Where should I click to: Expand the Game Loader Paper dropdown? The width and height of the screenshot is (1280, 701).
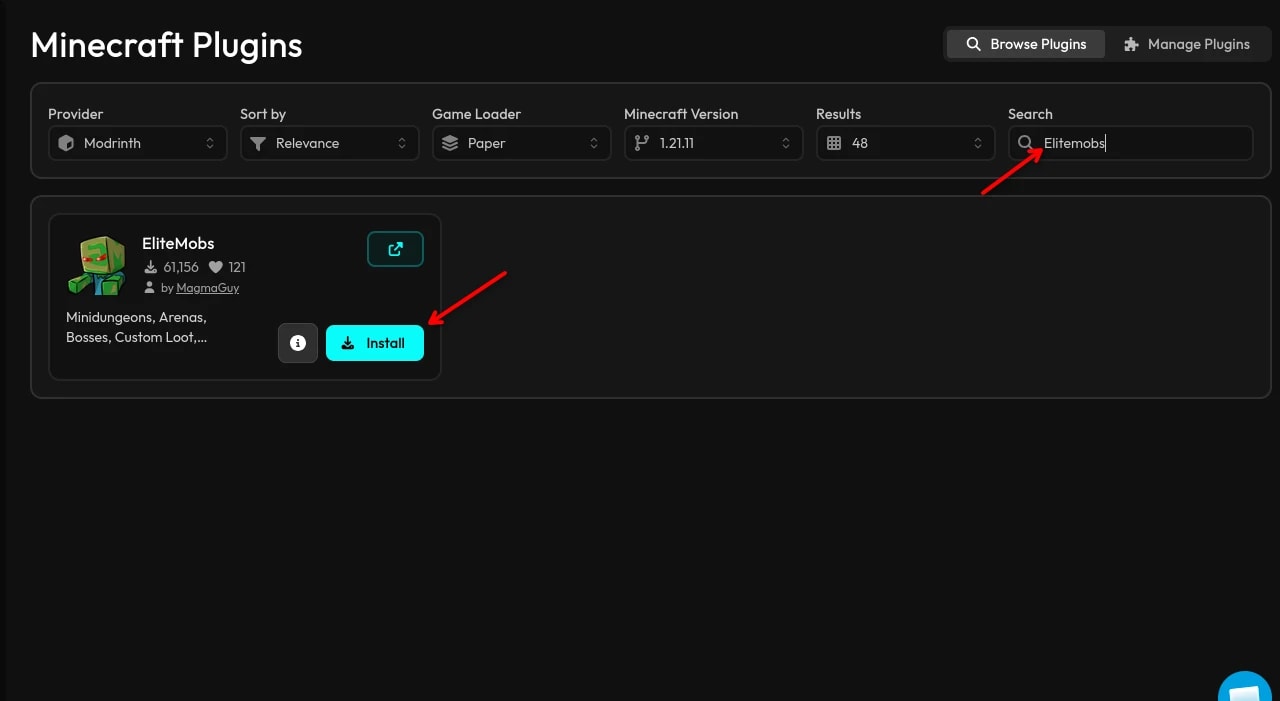[521, 143]
